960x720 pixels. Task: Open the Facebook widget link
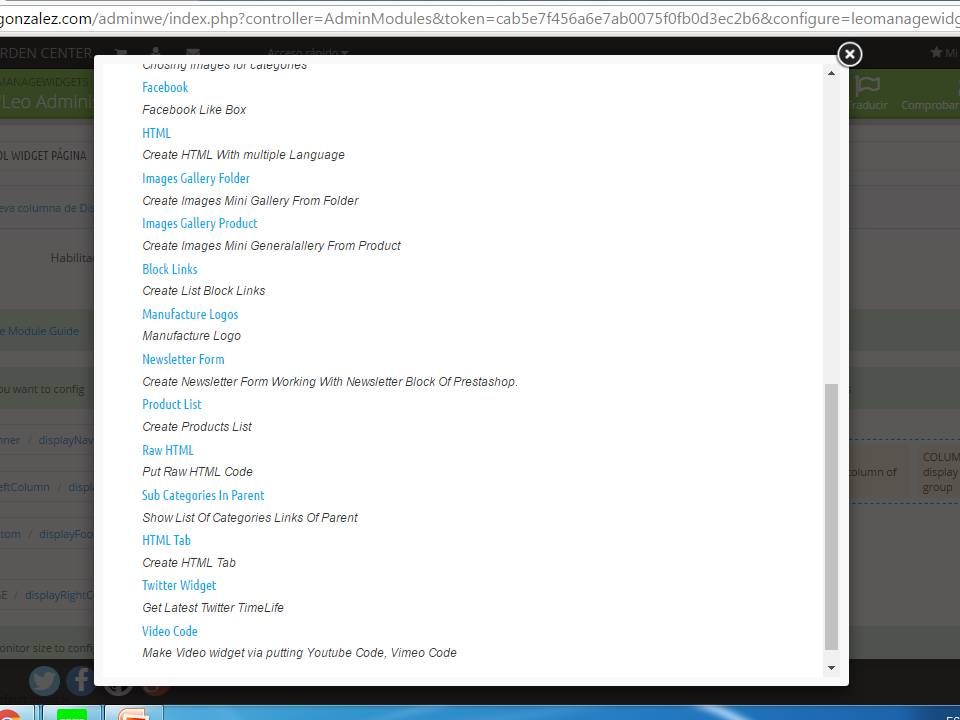pyautogui.click(x=165, y=88)
